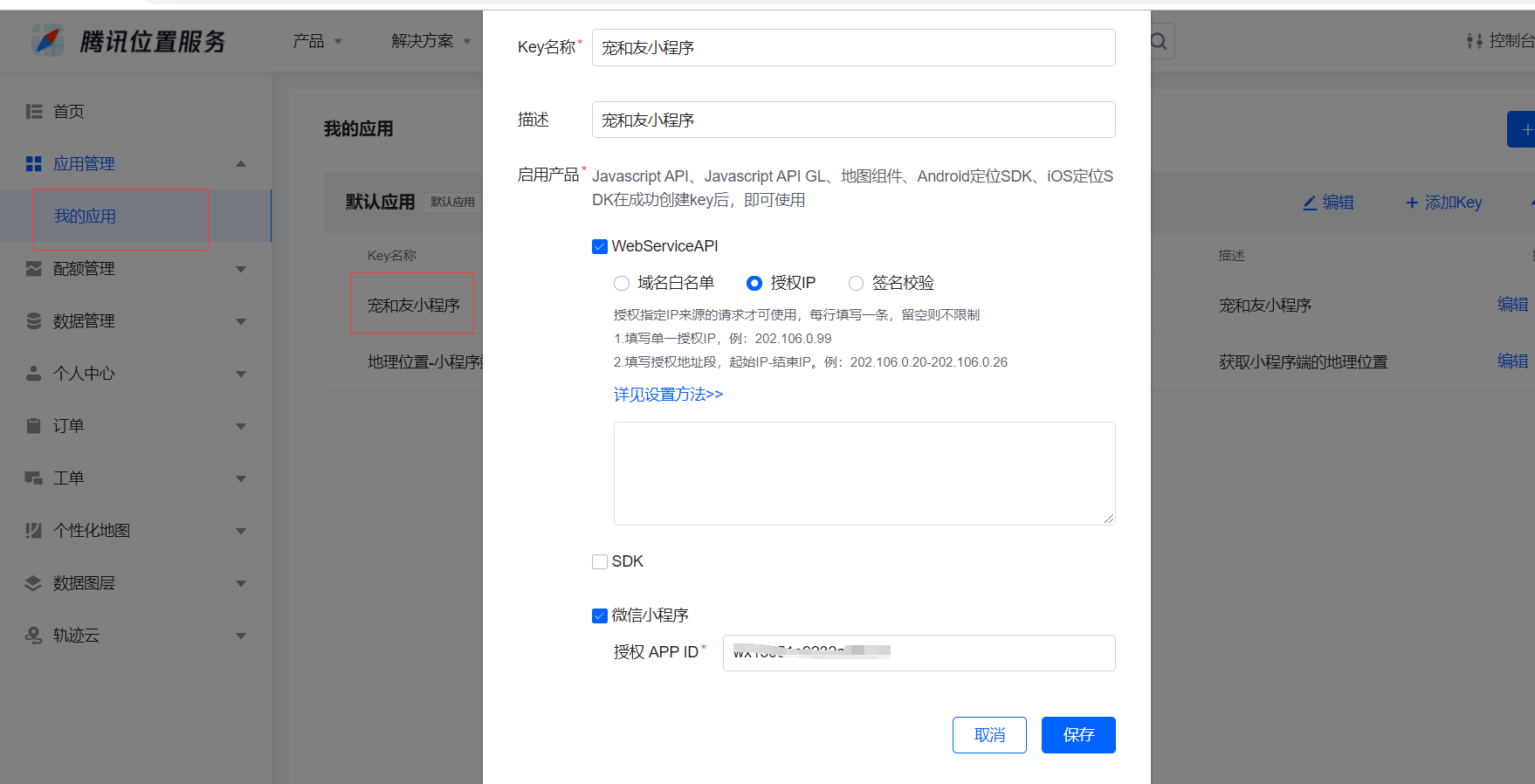Image resolution: width=1535 pixels, height=784 pixels.
Task: Click the Key名称 input field
Action: click(854, 47)
